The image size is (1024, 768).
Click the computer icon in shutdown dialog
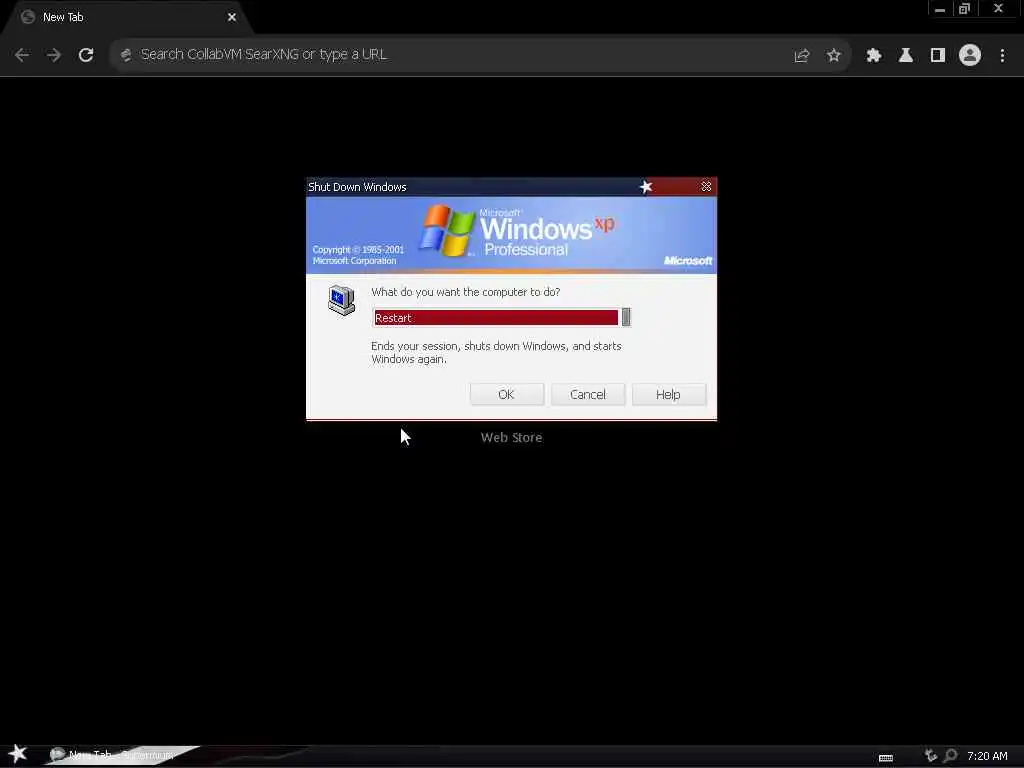(x=342, y=300)
